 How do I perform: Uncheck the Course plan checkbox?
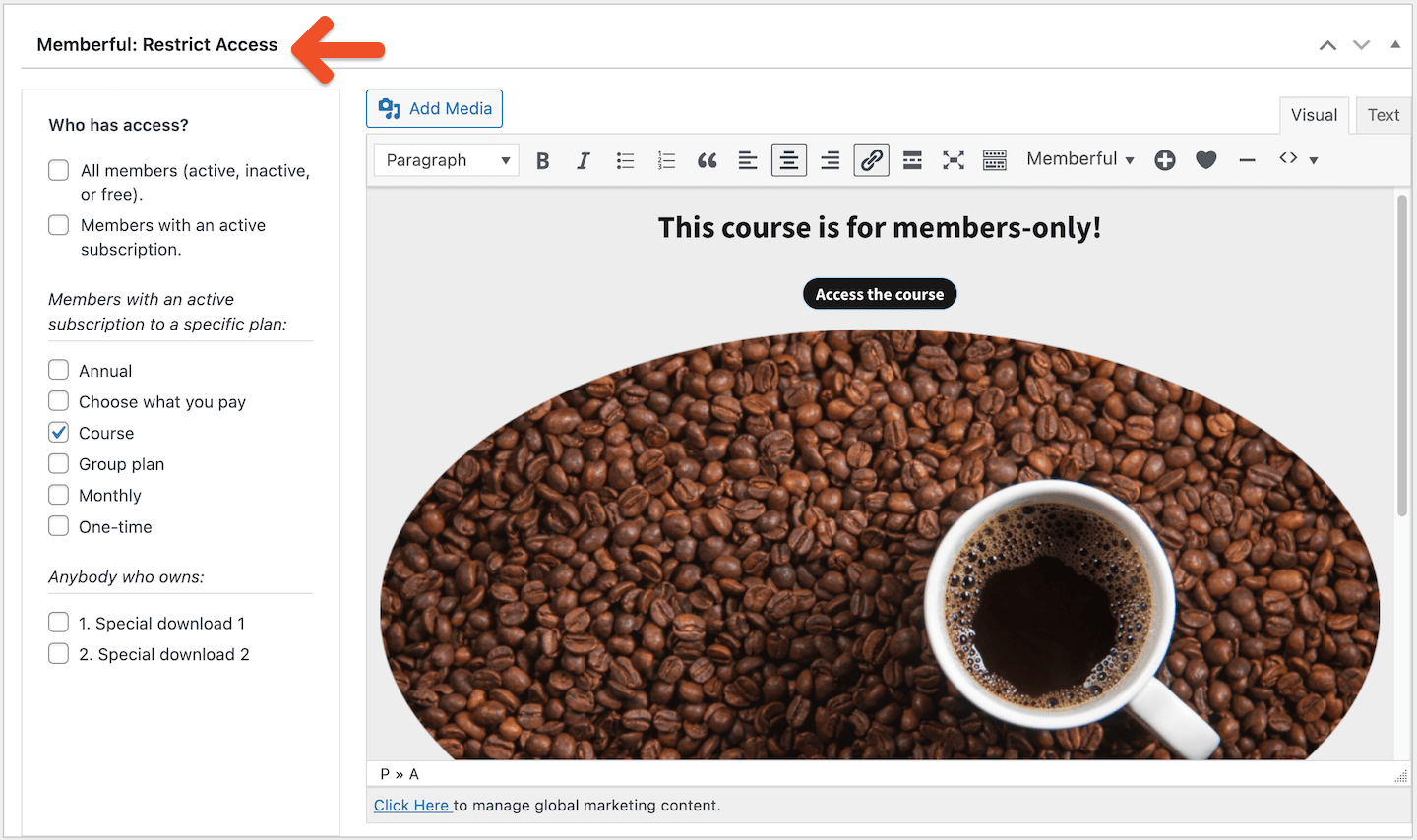click(x=59, y=433)
